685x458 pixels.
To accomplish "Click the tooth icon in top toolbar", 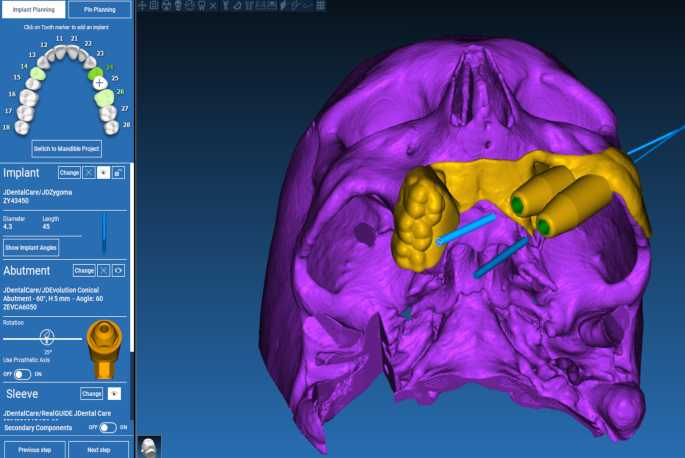I will pos(201,5).
